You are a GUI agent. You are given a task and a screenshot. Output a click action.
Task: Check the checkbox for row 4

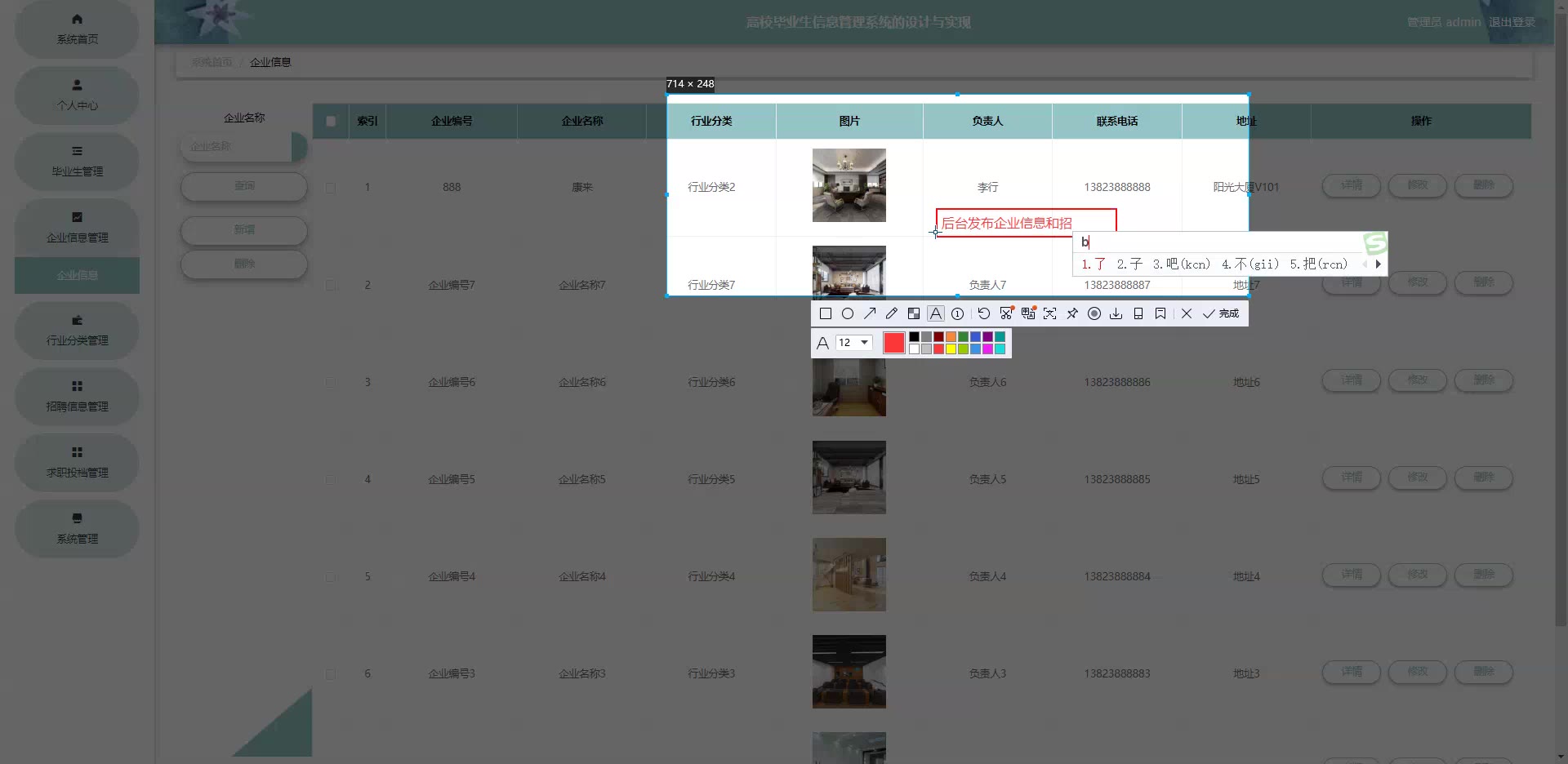click(x=331, y=480)
